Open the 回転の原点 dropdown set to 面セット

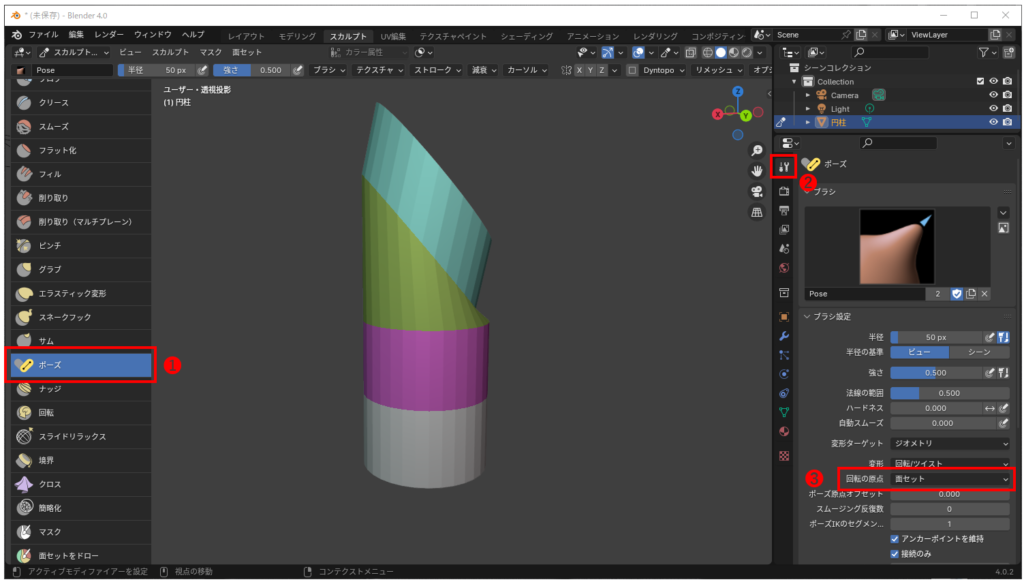950,479
